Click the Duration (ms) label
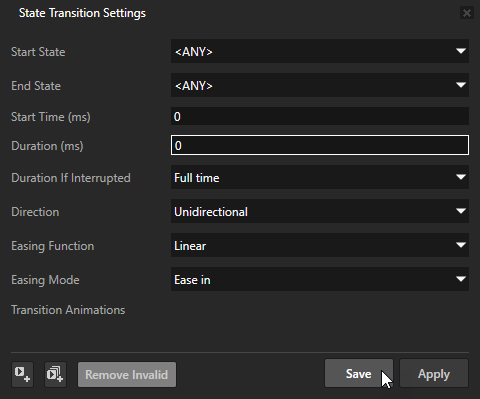The image size is (480, 399). (47, 146)
